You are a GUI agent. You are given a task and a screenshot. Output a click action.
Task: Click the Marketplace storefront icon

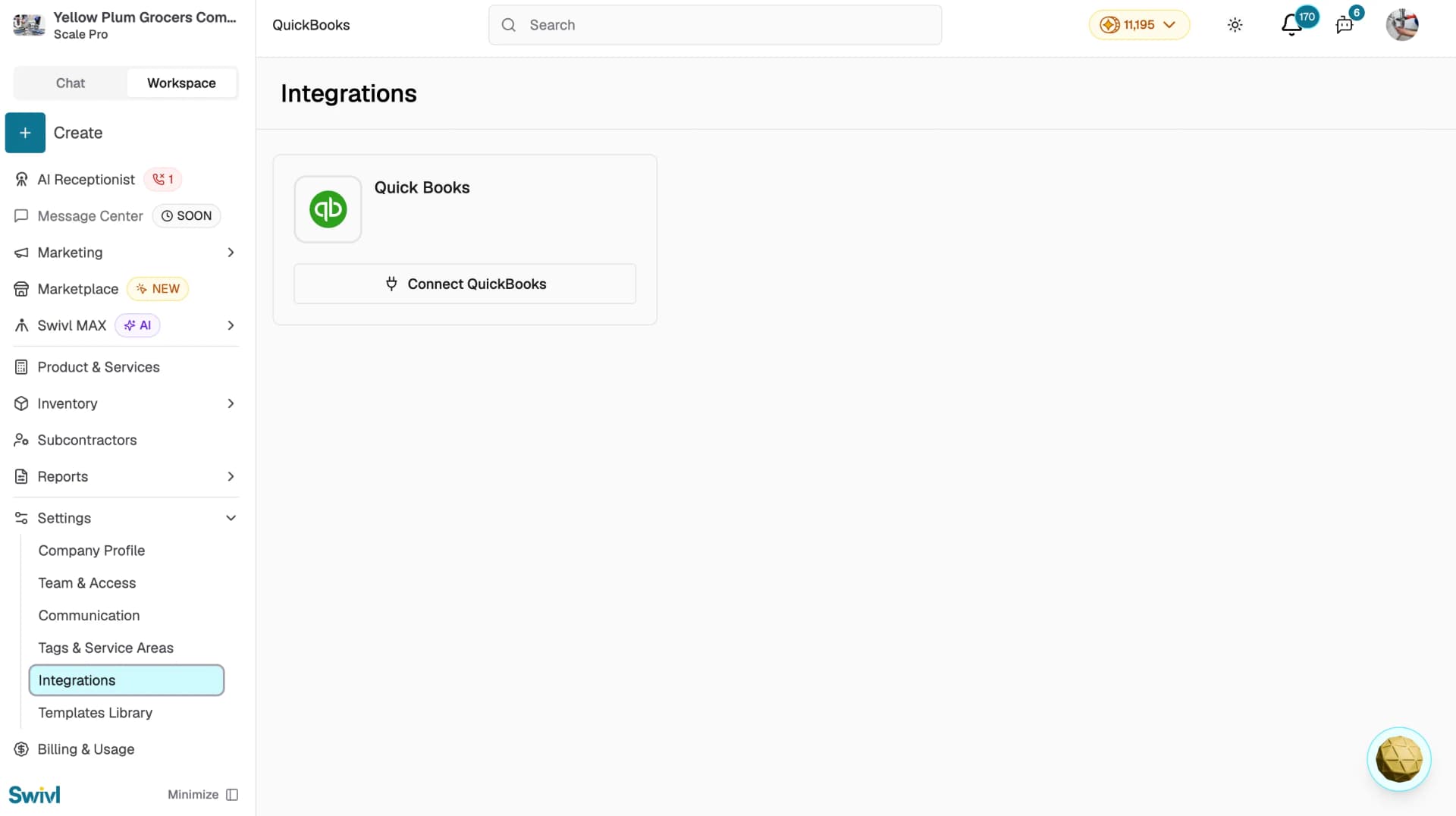click(21, 289)
